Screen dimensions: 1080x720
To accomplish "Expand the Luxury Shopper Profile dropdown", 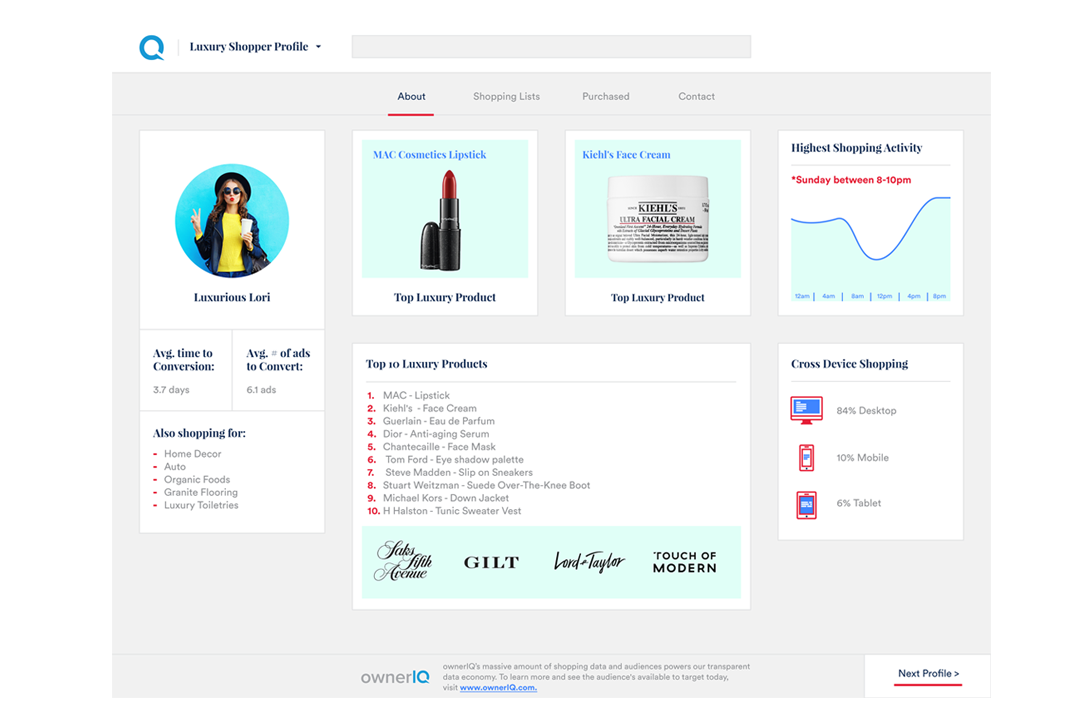I will (x=318, y=47).
